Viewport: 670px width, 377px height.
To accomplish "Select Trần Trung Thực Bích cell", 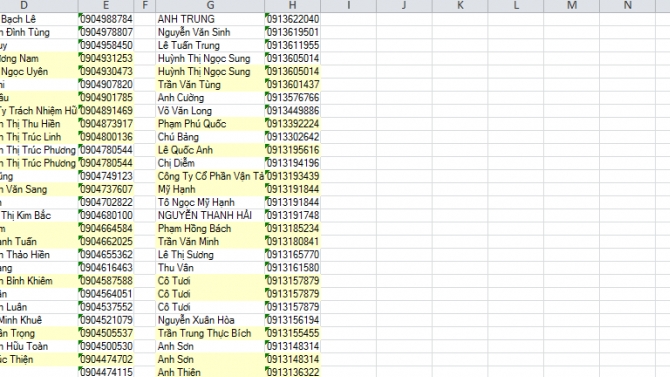I will pyautogui.click(x=210, y=333).
